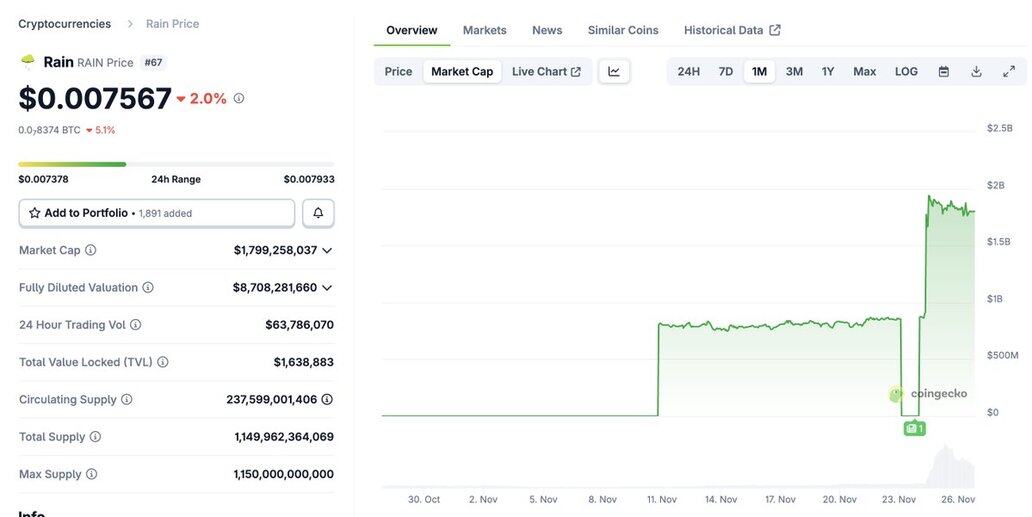Expand chart to fullscreen
Viewport: 1032px width, 517px height.
[x=1009, y=72]
